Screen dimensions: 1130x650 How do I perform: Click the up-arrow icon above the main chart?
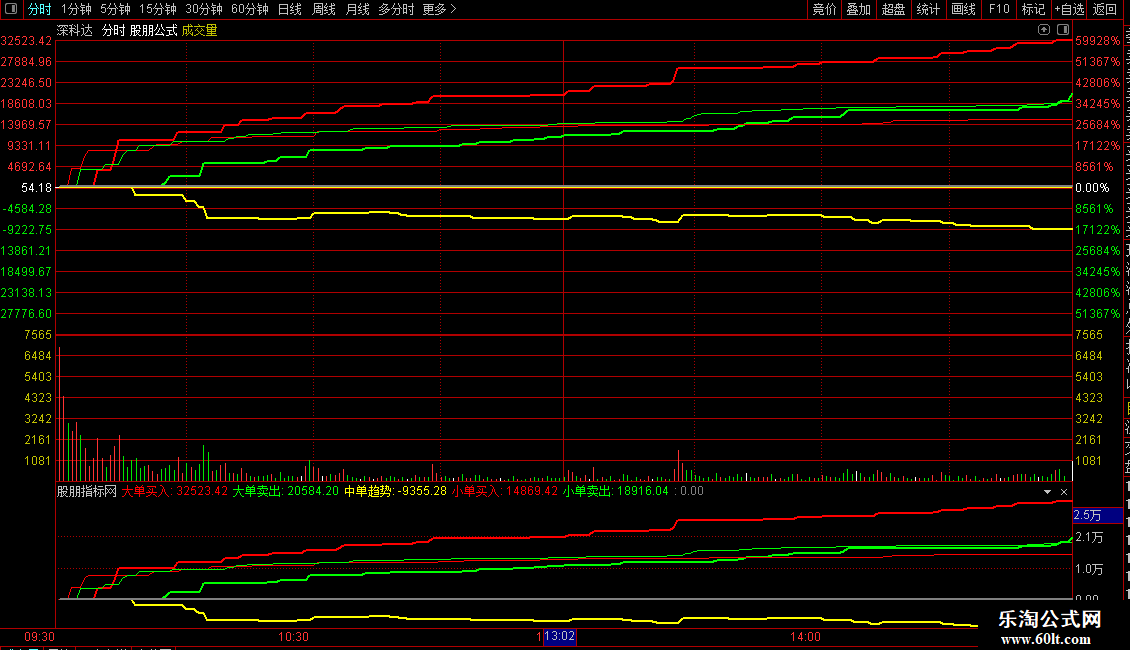tap(1044, 30)
